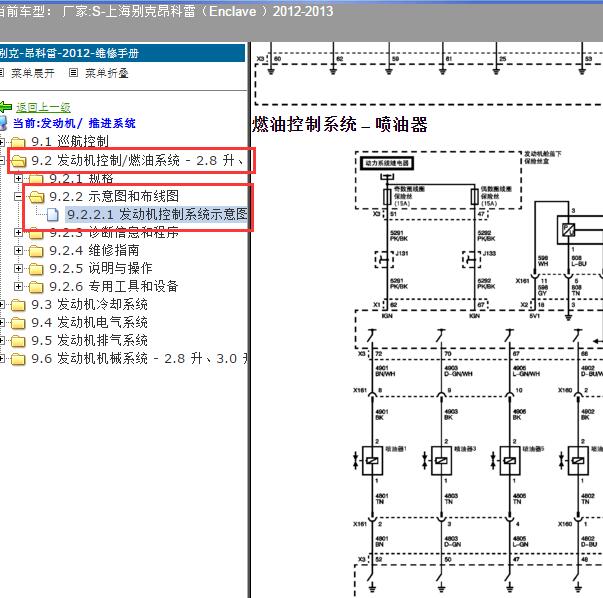Screen dimensions: 603x598
Task: Click the 当前车型 title bar text
Action: [x=166, y=11]
